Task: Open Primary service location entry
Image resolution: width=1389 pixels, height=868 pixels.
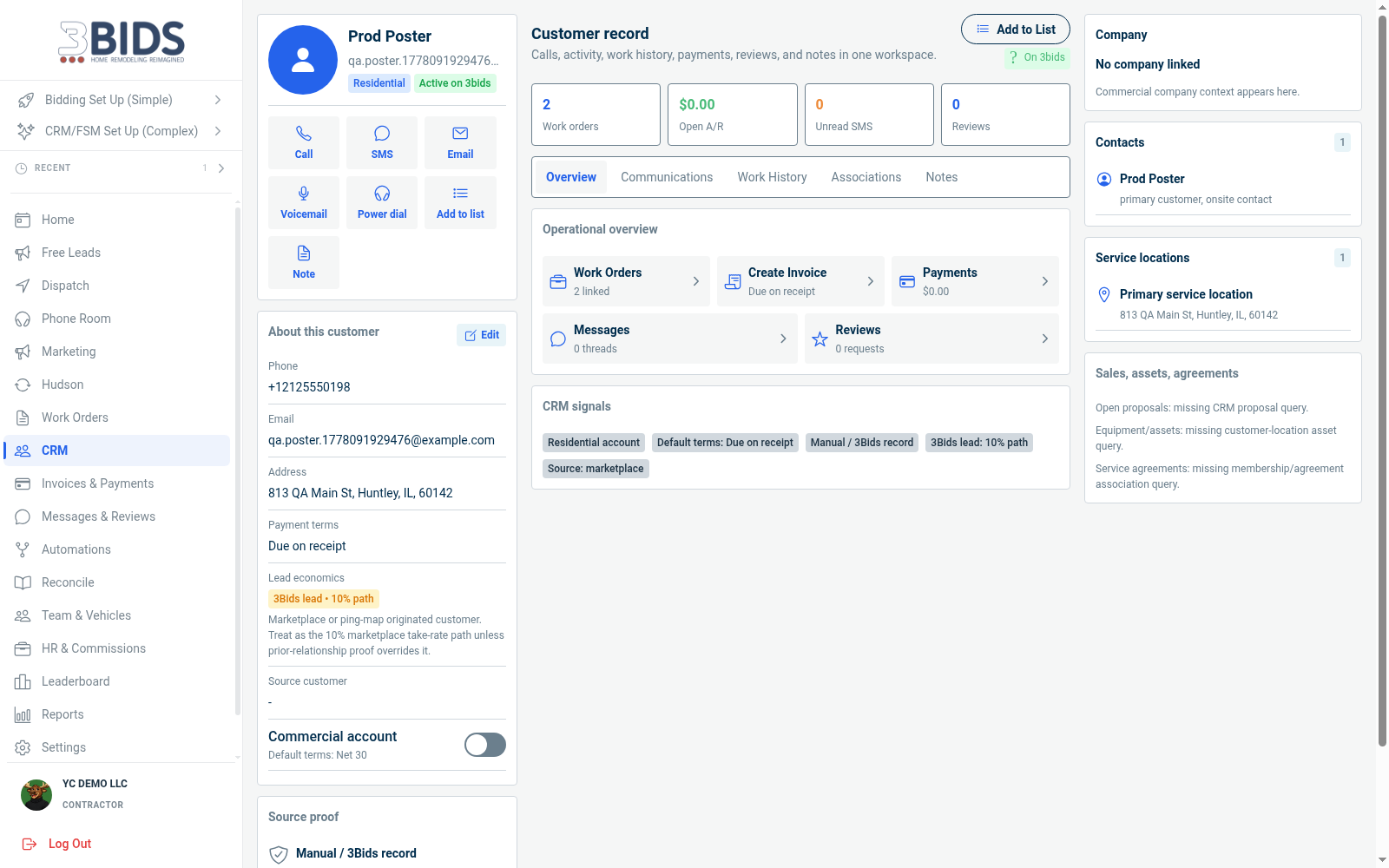Action: (x=1223, y=304)
